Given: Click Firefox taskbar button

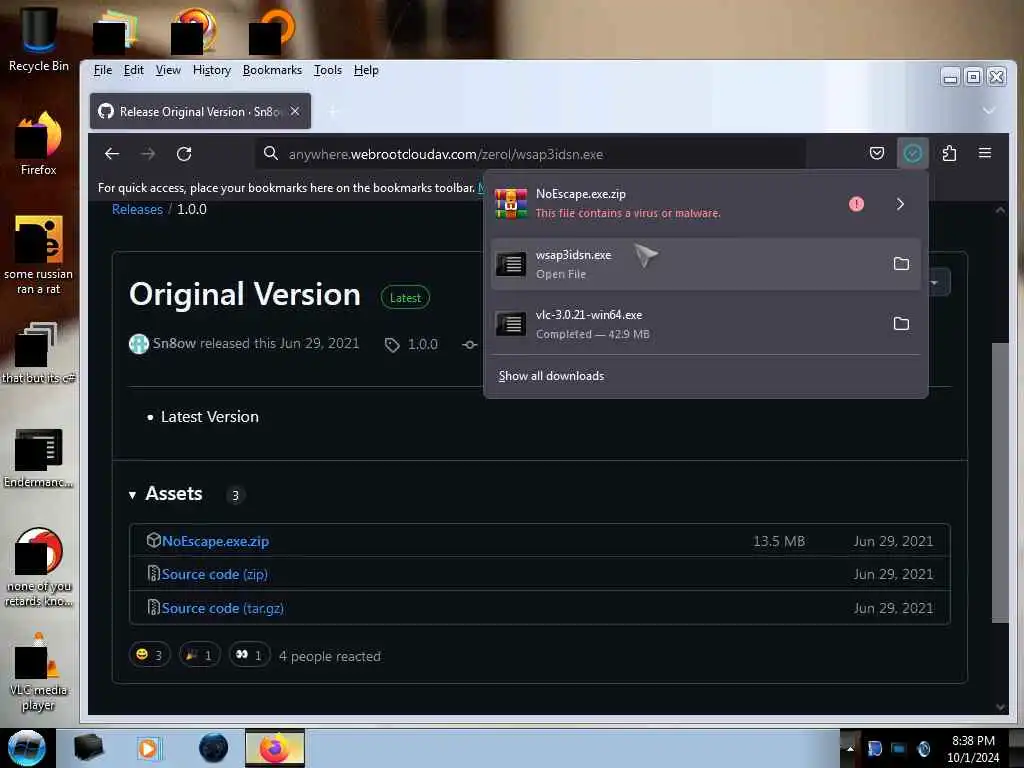Looking at the screenshot, I should coord(275,748).
